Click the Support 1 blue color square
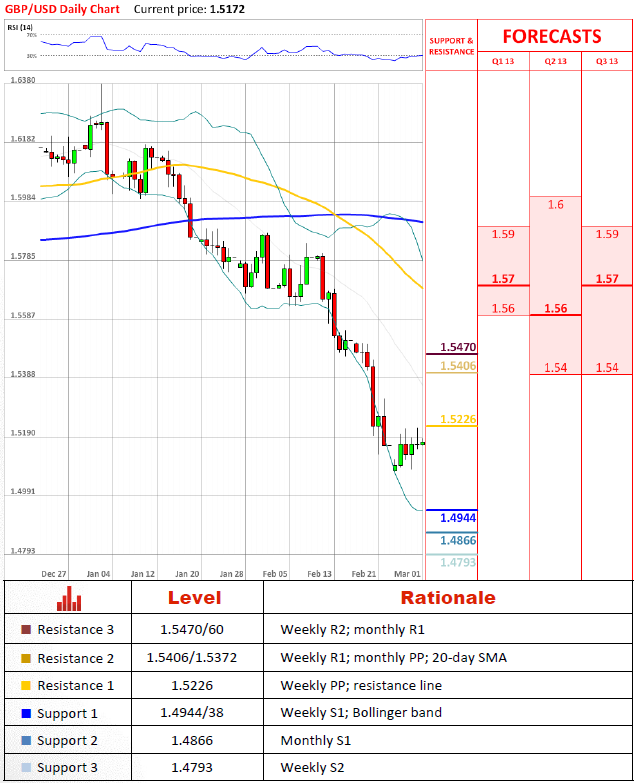Image resolution: width=636 pixels, height=783 pixels. (26, 713)
